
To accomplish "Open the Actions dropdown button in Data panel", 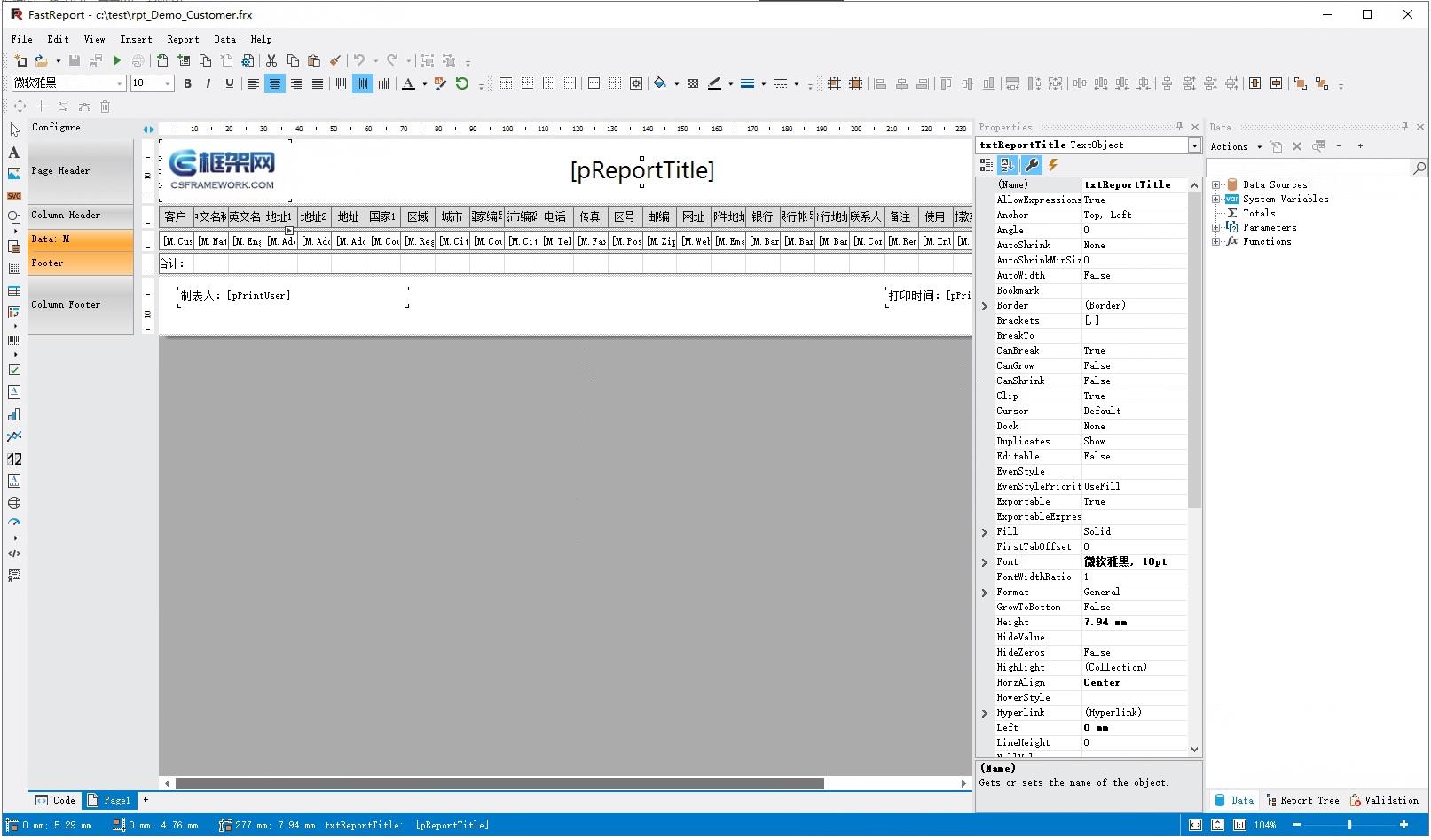I will 1235,146.
